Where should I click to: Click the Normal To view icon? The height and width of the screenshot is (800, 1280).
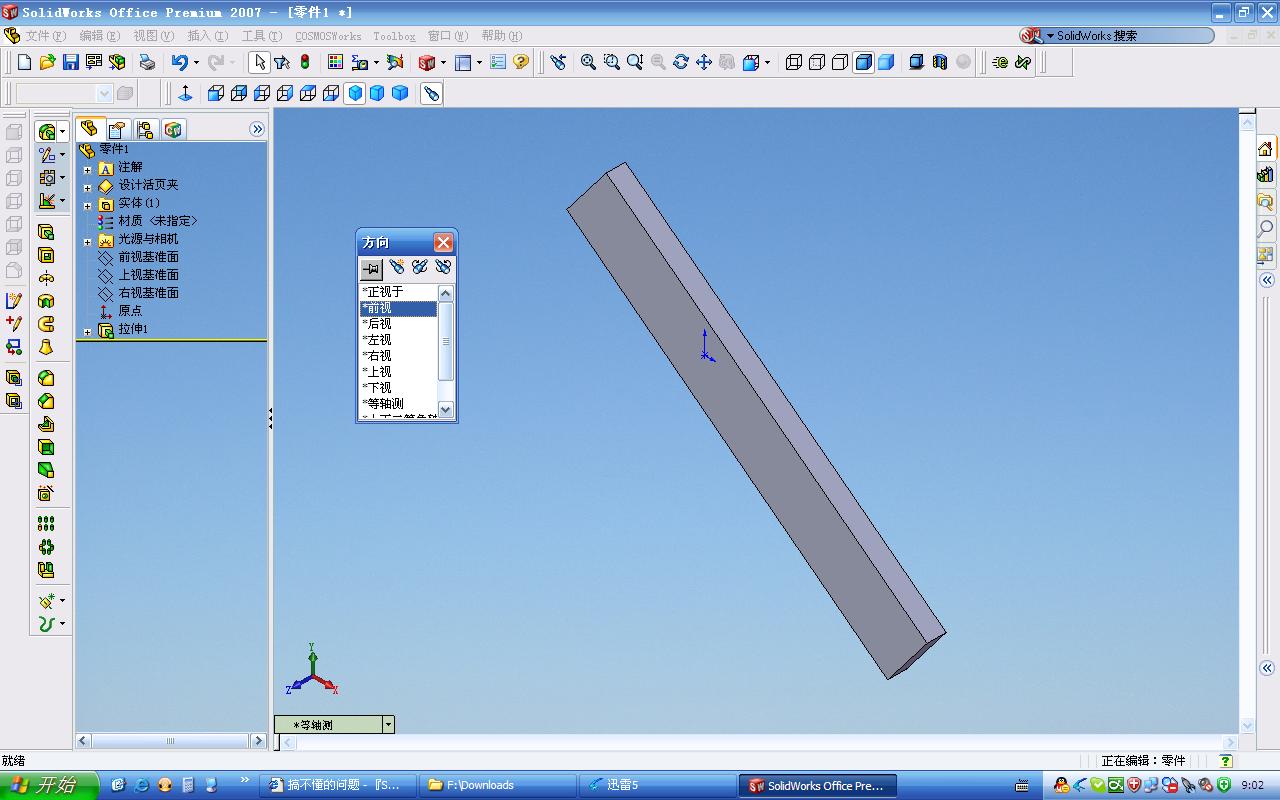[185, 93]
